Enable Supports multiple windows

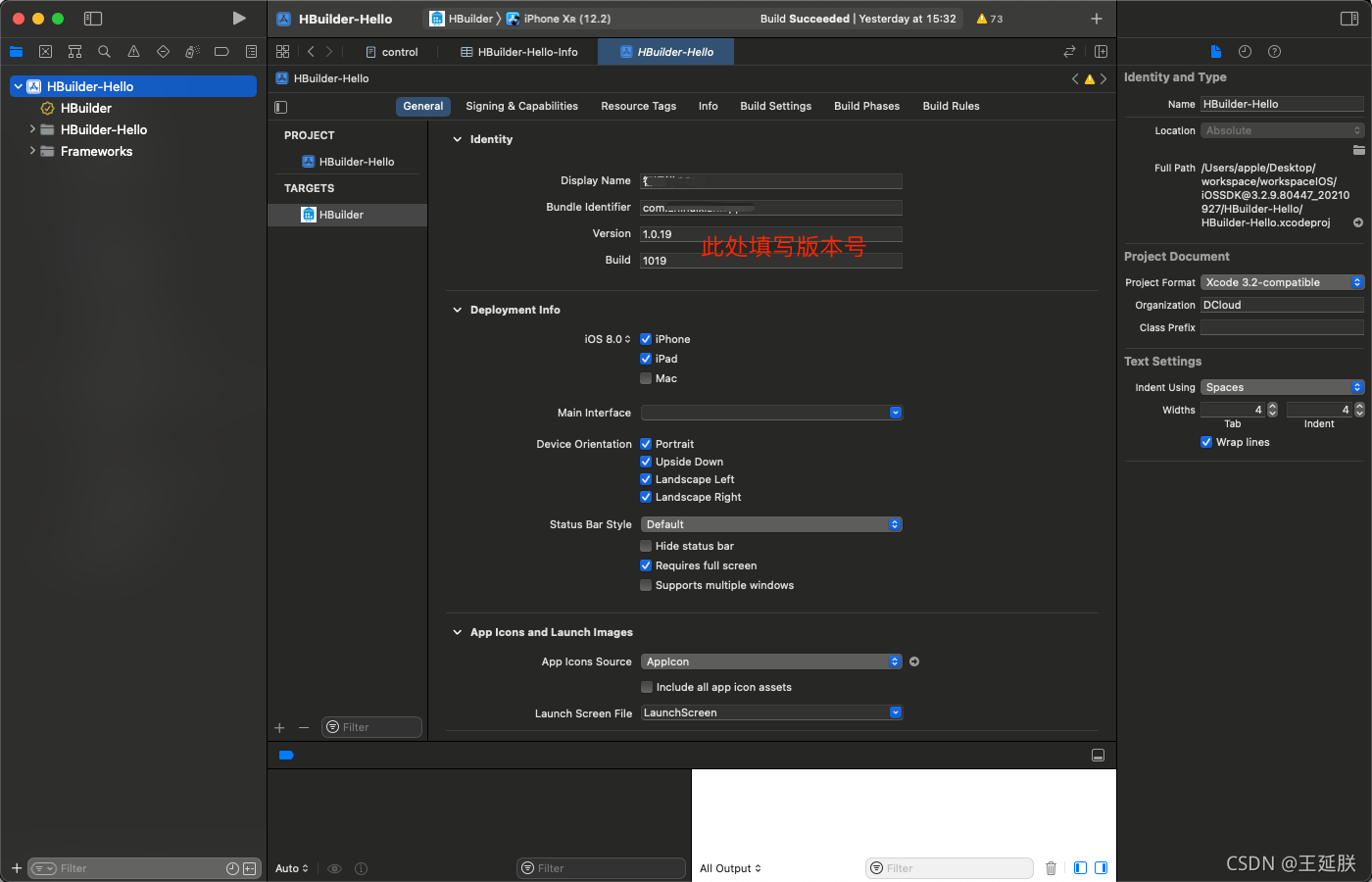click(x=646, y=585)
